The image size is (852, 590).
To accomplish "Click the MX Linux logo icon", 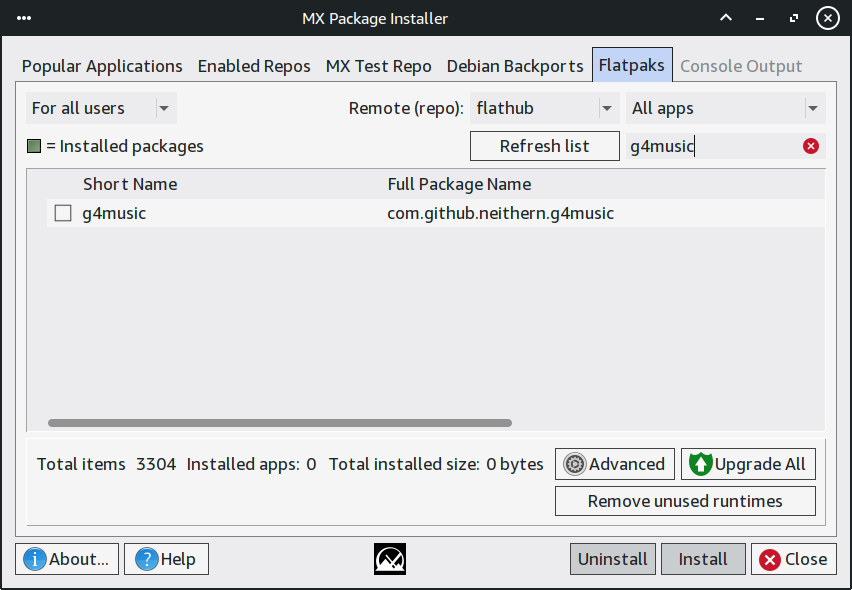I will (x=389, y=559).
